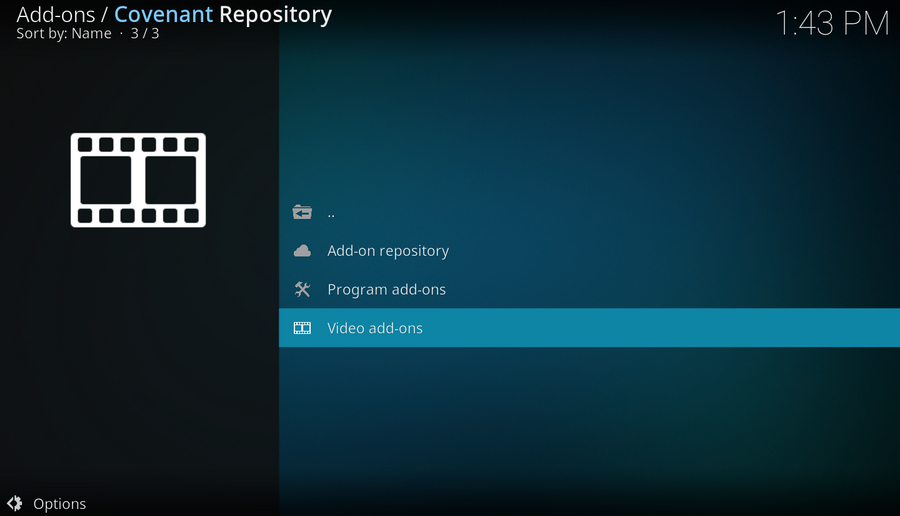Click the 'Sort by: Name' text
This screenshot has width=900, height=516.
pyautogui.click(x=64, y=33)
